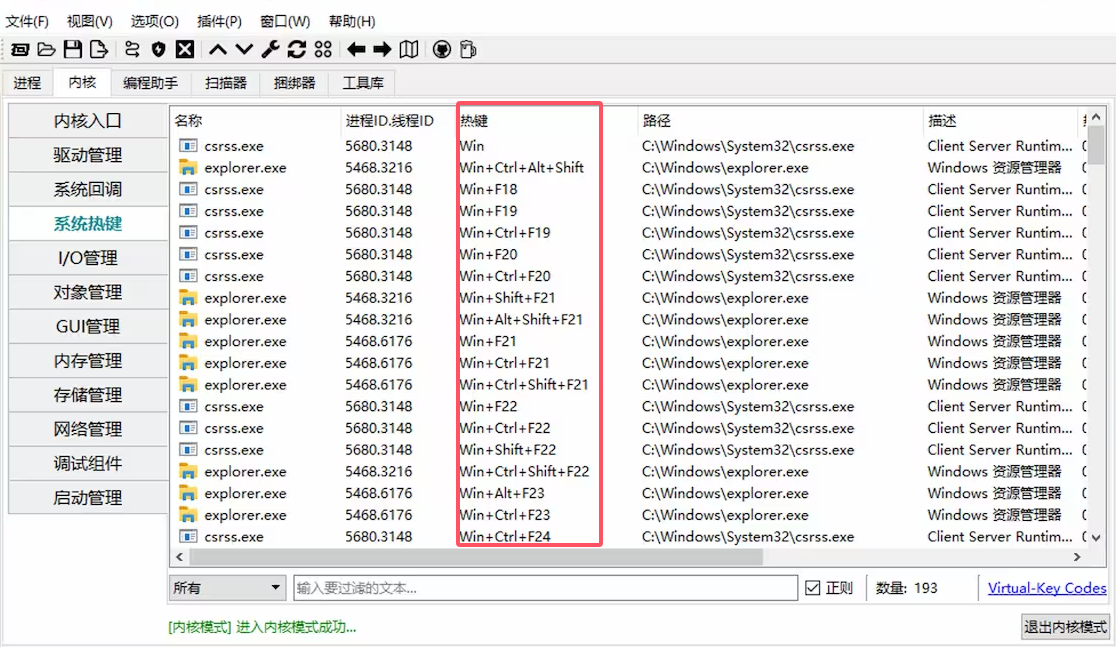The height and width of the screenshot is (647, 1116).
Task: Click the shield icon in toolbar
Action: click(158, 49)
